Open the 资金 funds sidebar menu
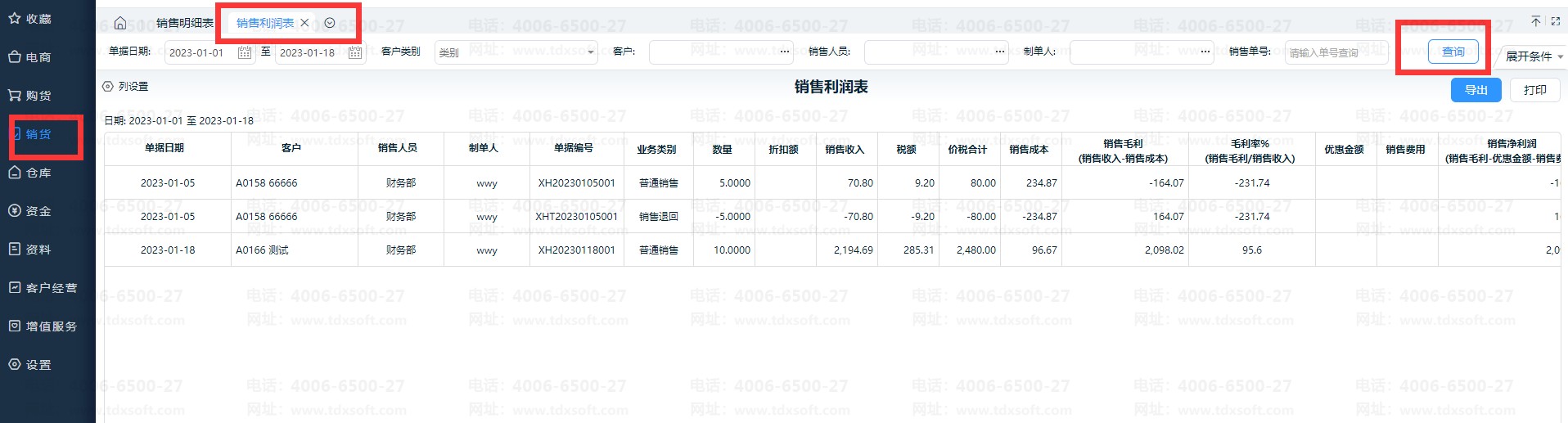 30,211
